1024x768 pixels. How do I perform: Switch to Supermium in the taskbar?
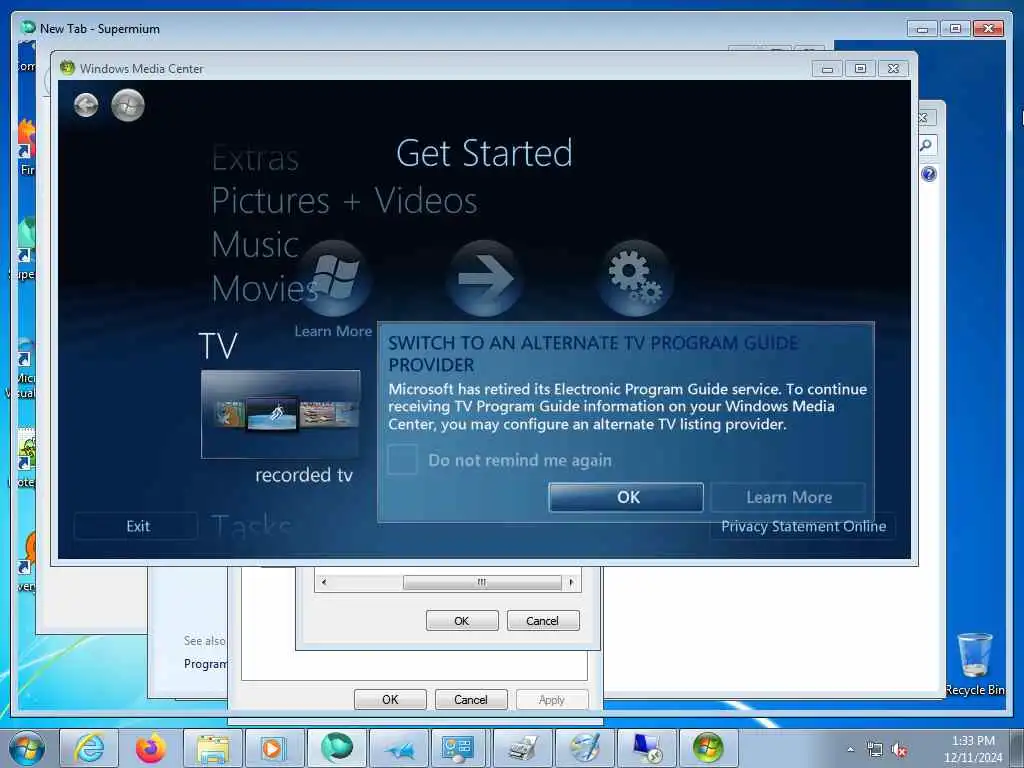click(336, 748)
